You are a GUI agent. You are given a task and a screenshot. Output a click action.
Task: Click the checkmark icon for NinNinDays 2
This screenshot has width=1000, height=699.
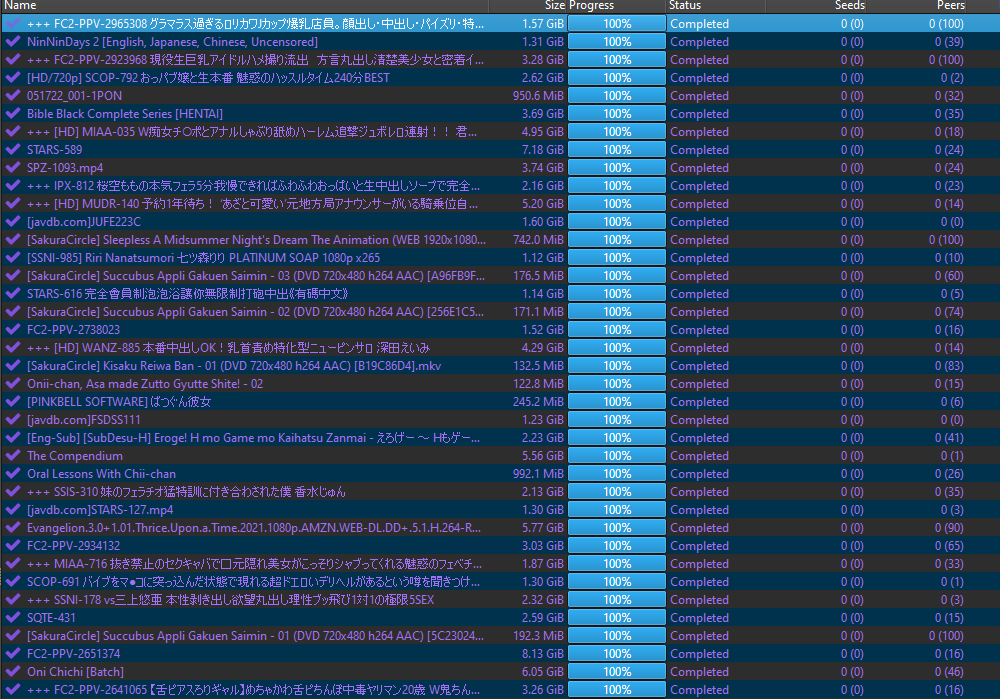12,41
